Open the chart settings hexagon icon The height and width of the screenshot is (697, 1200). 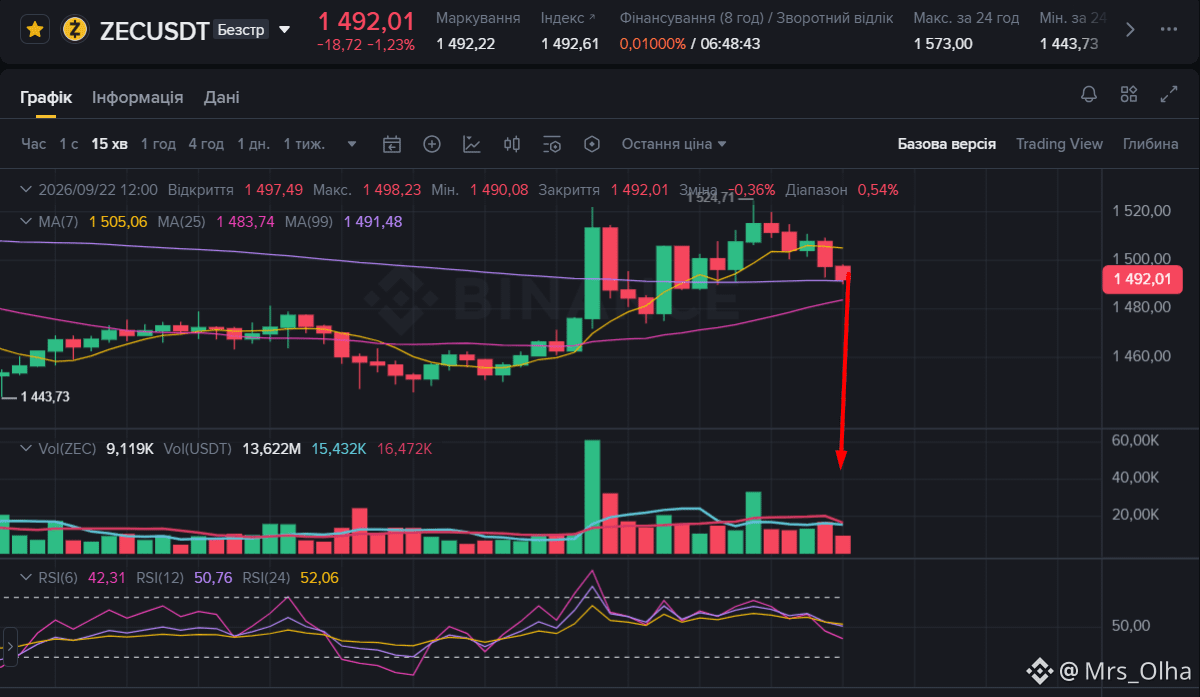click(x=592, y=144)
